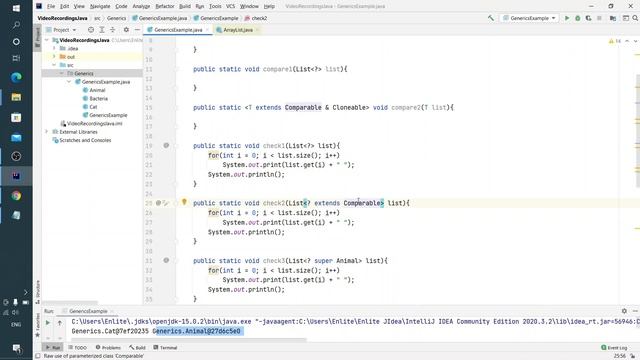Toggle the Structure side tool window button

click(x=38, y=291)
